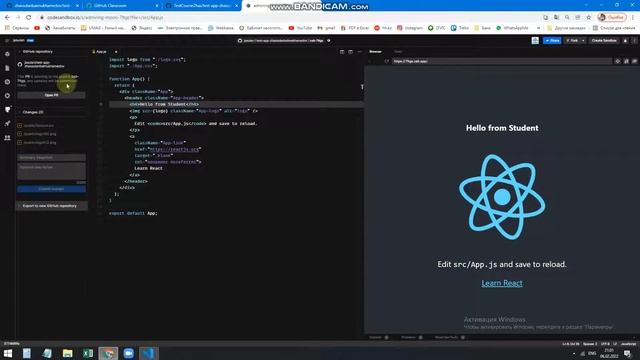The width and height of the screenshot is (640, 360).
Task: Click the optional description text area
Action: pos(51,171)
